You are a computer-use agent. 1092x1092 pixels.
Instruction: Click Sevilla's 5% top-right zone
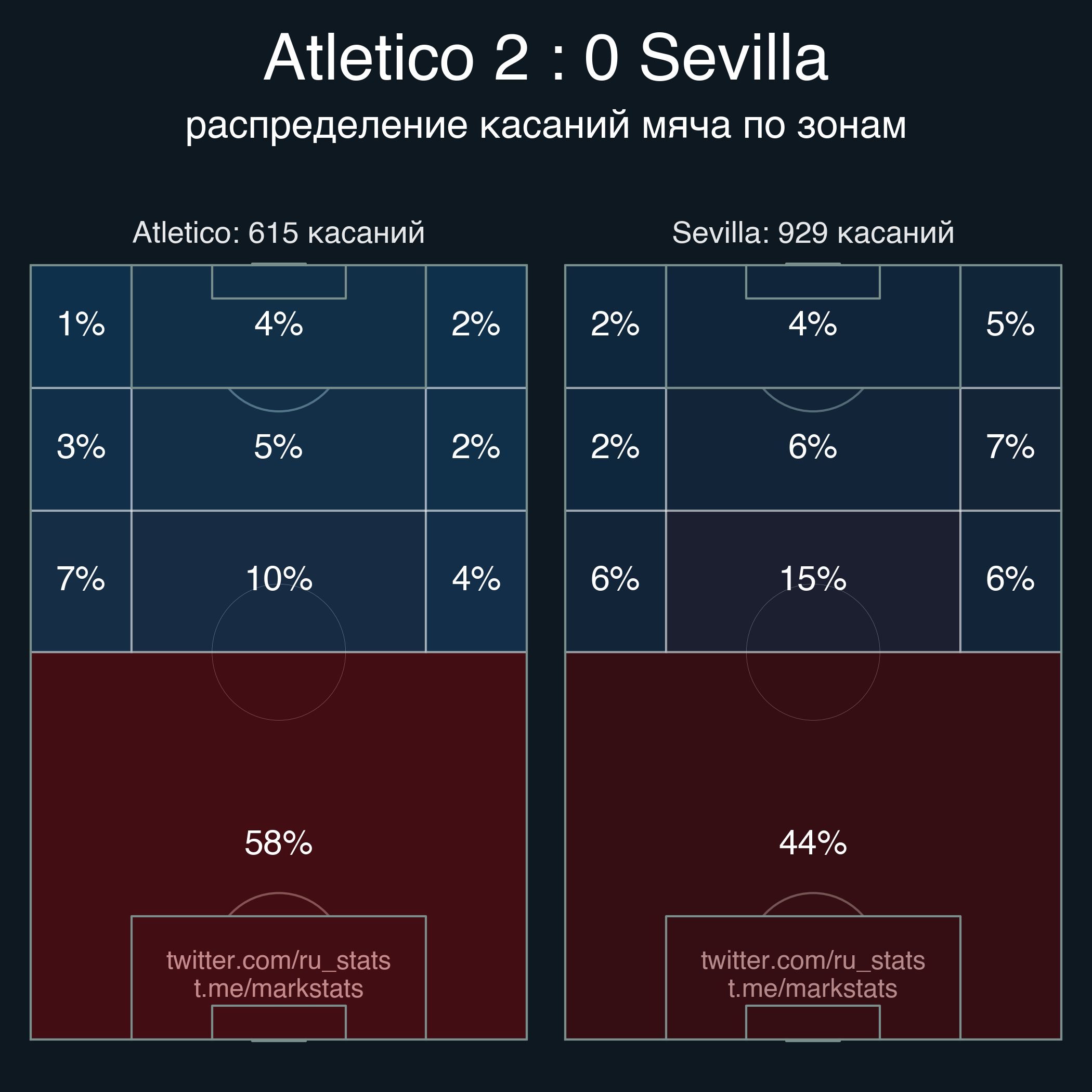(x=1010, y=326)
